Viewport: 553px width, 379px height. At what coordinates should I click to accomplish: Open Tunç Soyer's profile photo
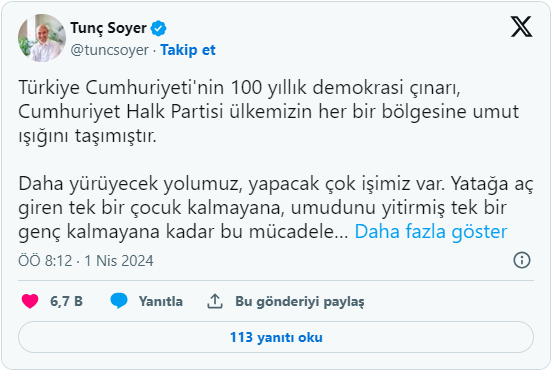pos(42,38)
